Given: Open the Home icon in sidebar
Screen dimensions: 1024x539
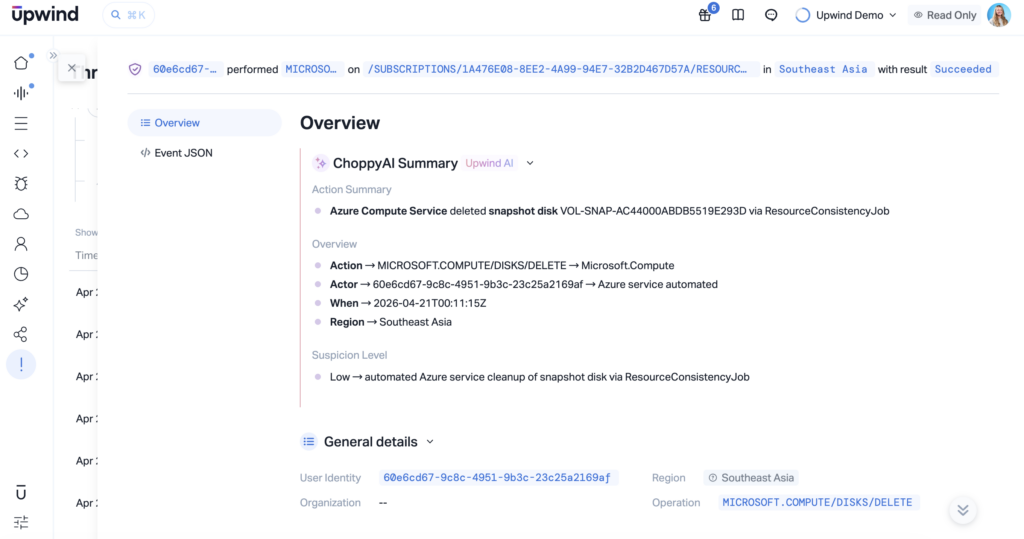Looking at the screenshot, I should pos(21,63).
